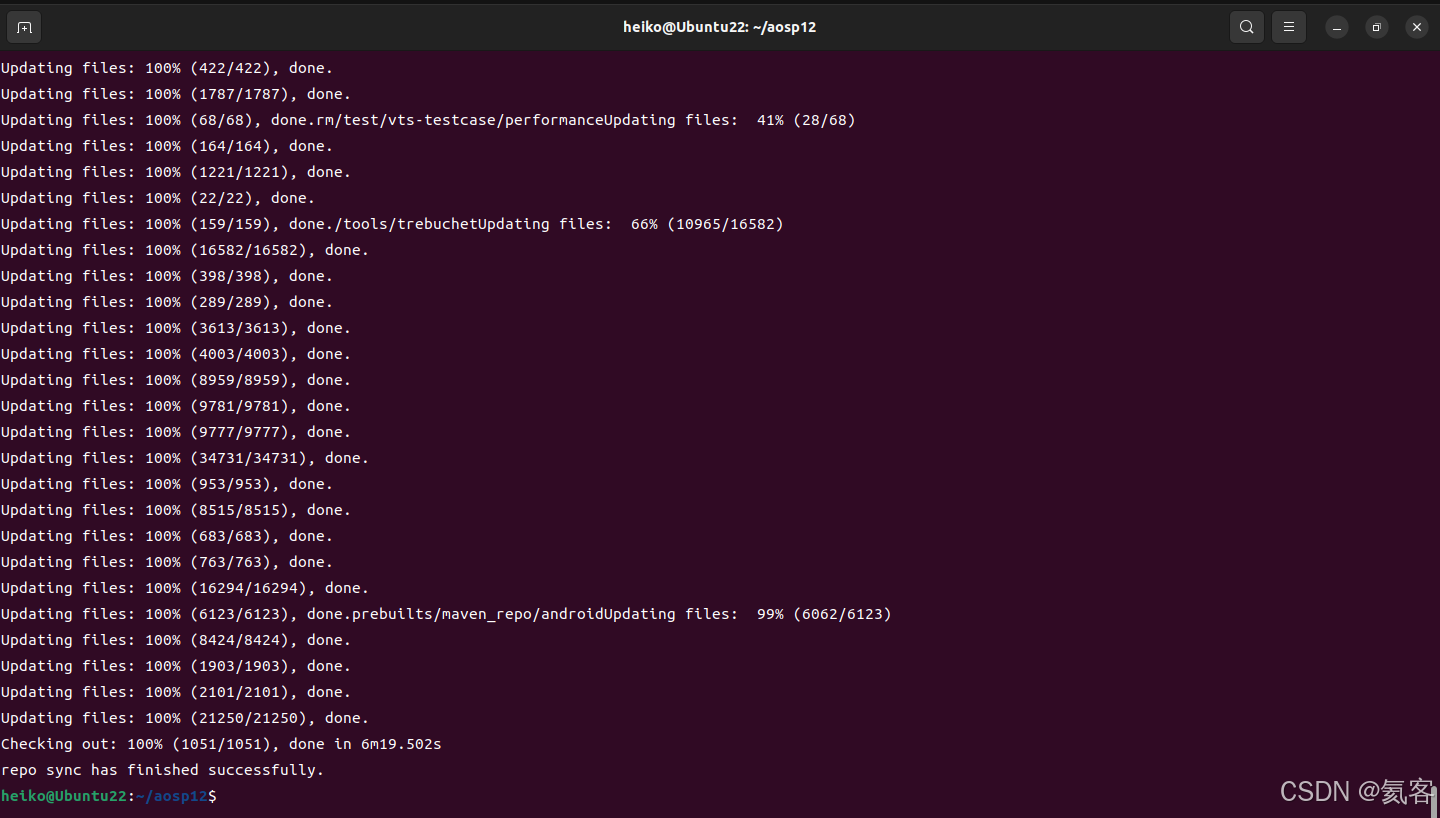This screenshot has height=818, width=1440.
Task: Minimize the terminal window
Action: pos(1337,27)
